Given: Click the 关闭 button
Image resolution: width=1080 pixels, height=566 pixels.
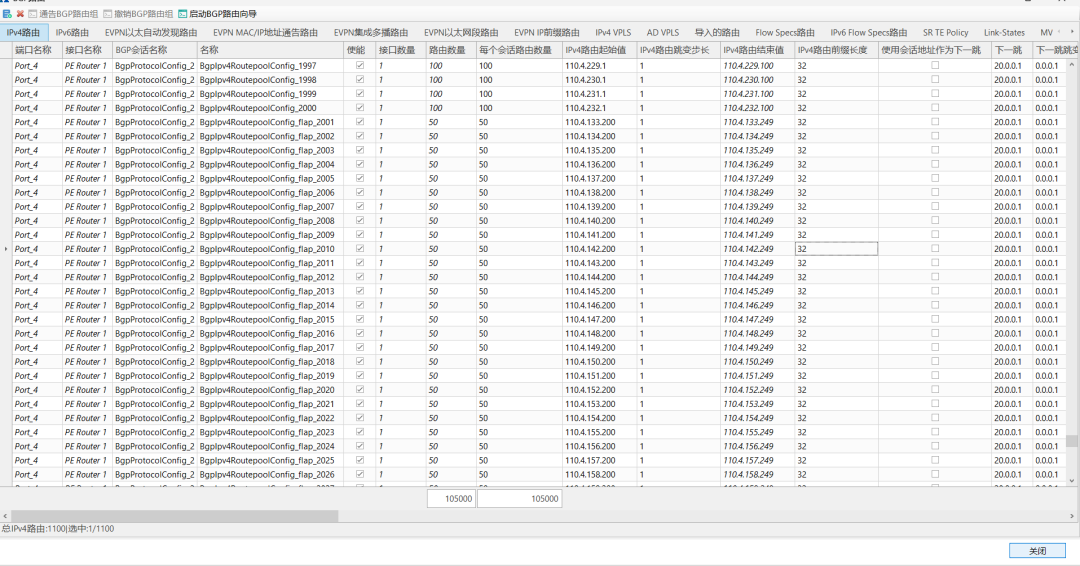Looking at the screenshot, I should tap(1037, 551).
